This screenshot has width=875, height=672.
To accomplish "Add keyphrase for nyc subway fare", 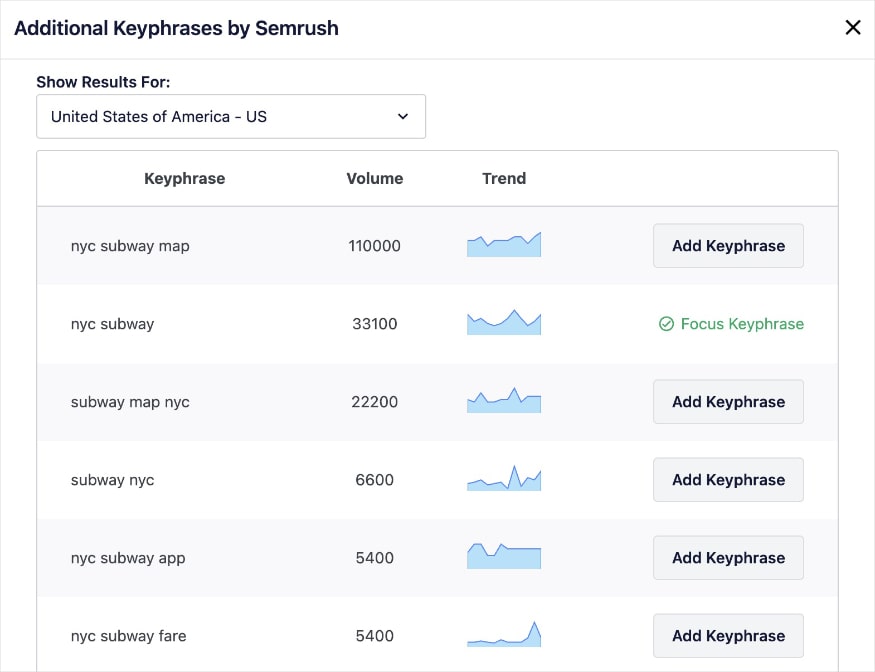I will [x=728, y=636].
